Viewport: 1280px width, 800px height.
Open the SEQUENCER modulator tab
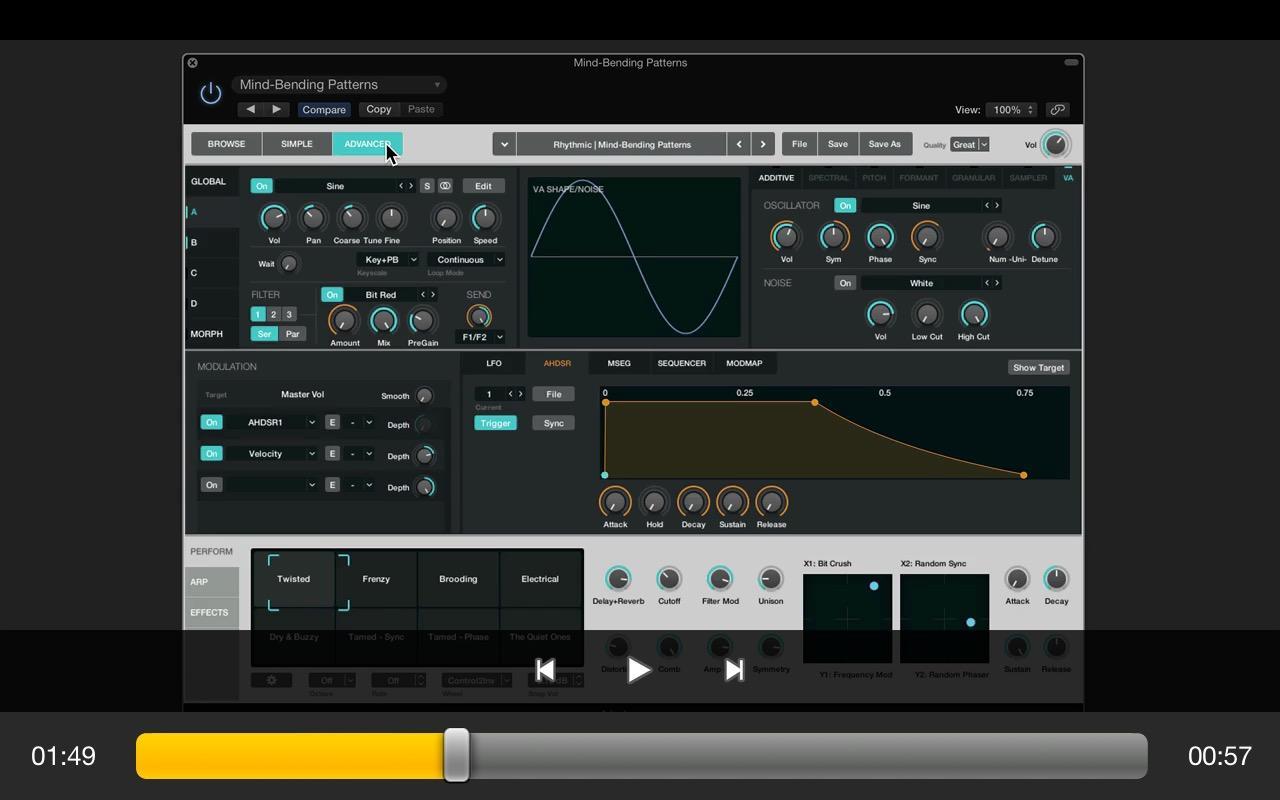(x=682, y=363)
